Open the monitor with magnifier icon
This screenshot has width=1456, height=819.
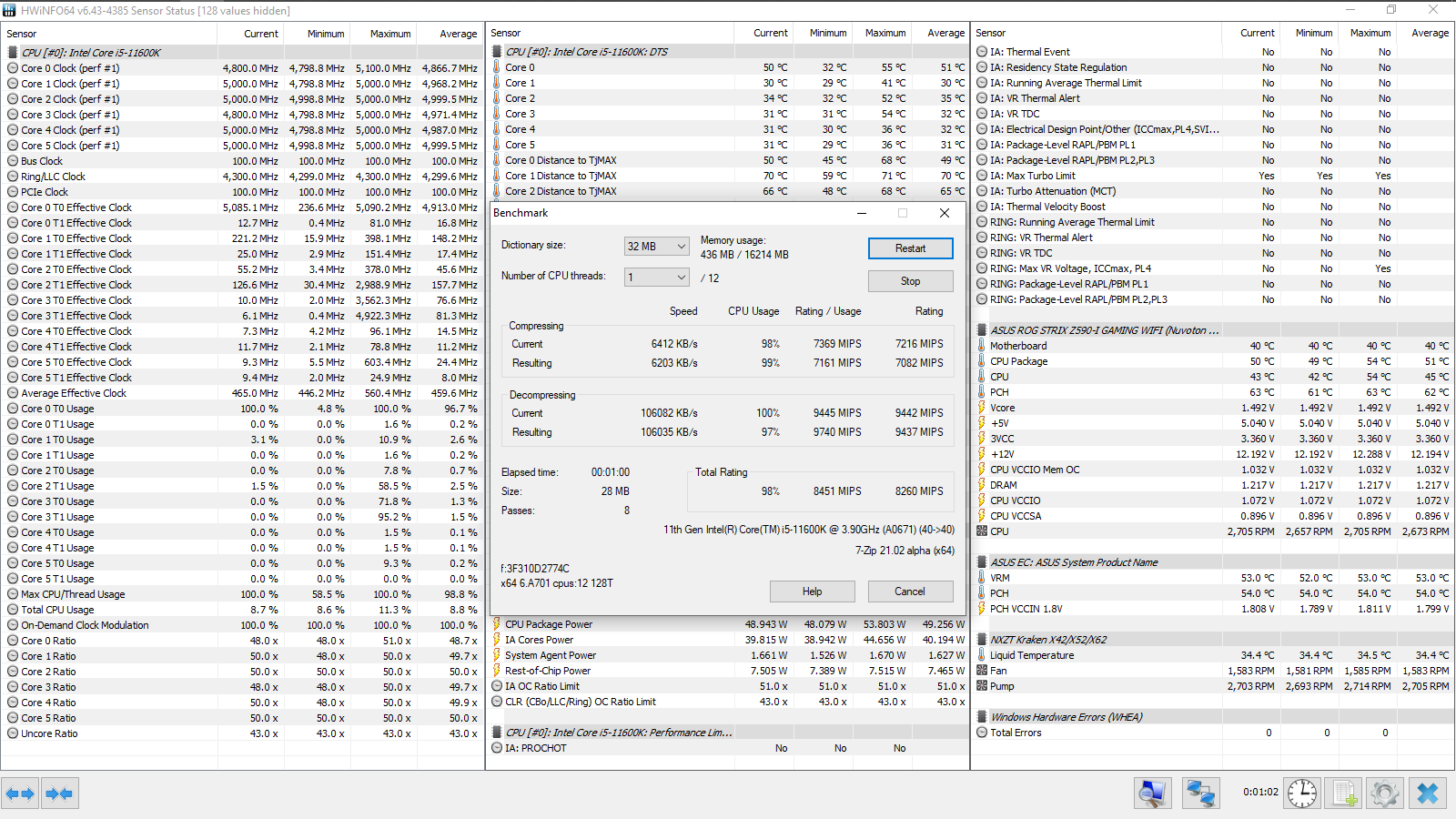(1152, 794)
